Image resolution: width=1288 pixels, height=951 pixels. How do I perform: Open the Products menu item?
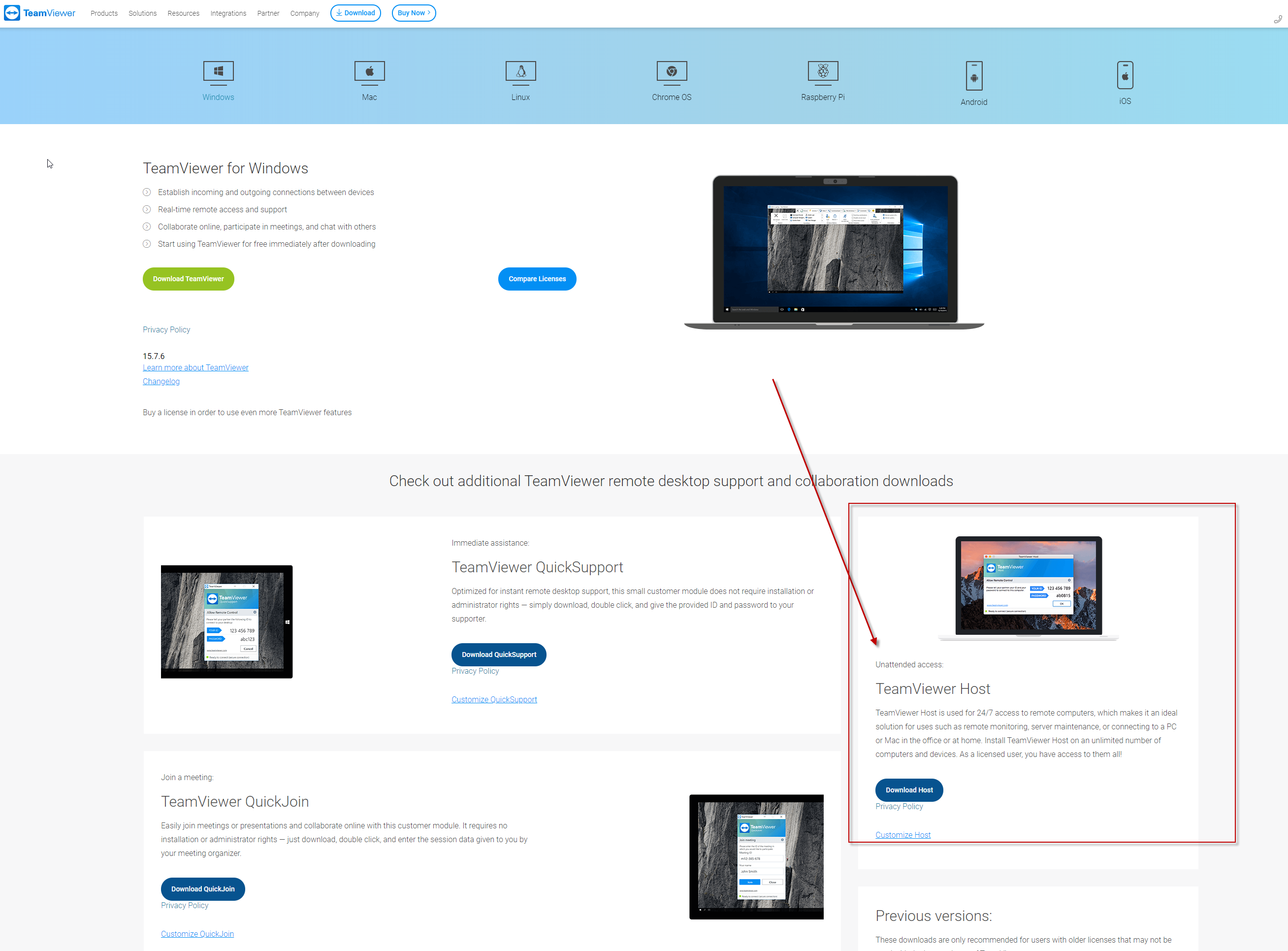point(103,13)
